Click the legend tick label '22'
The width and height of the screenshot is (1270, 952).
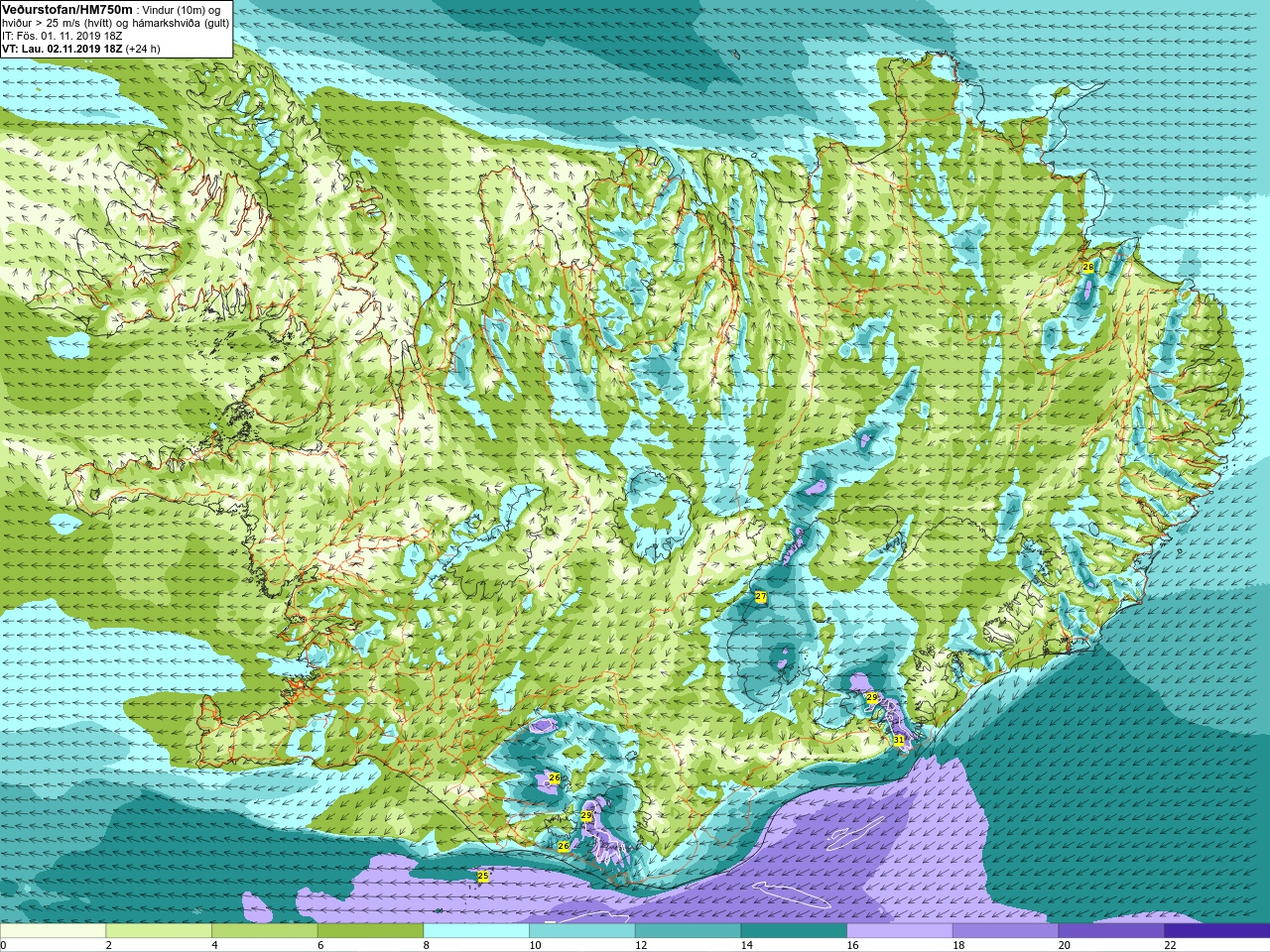[1170, 945]
